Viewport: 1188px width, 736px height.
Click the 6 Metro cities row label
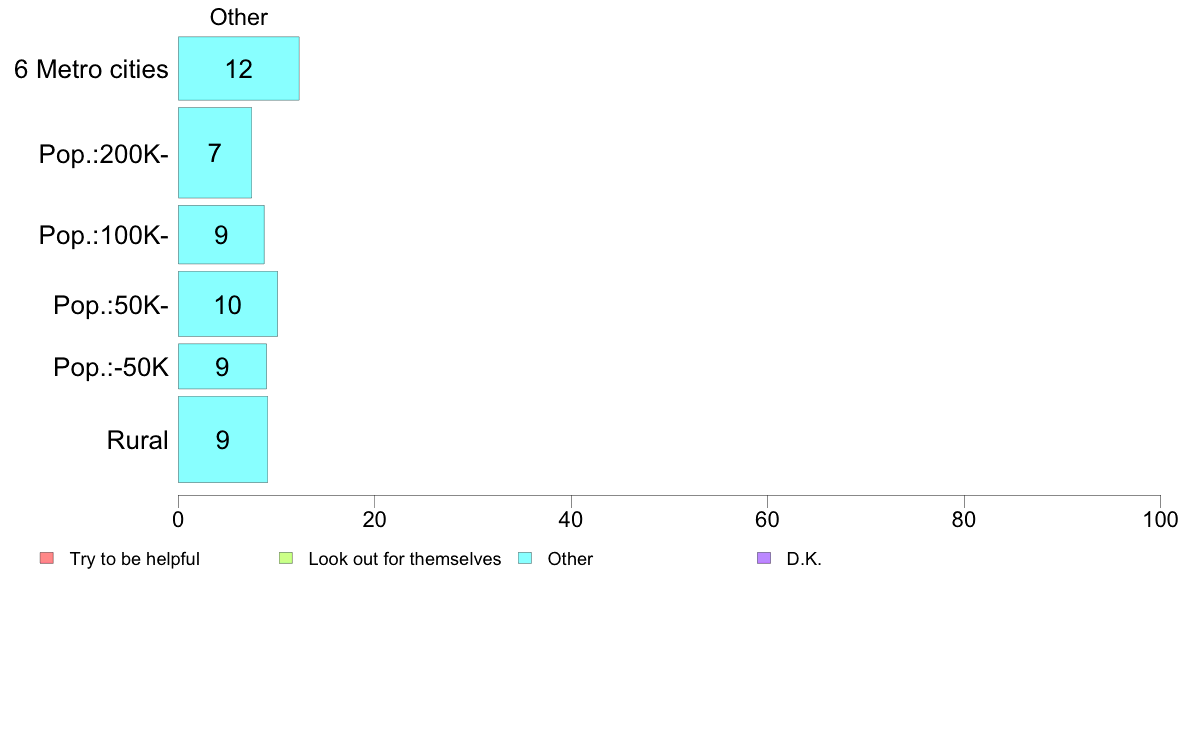tap(91, 69)
